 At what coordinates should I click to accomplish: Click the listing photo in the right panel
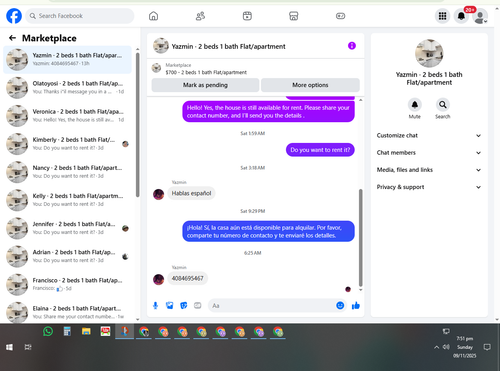click(429, 53)
